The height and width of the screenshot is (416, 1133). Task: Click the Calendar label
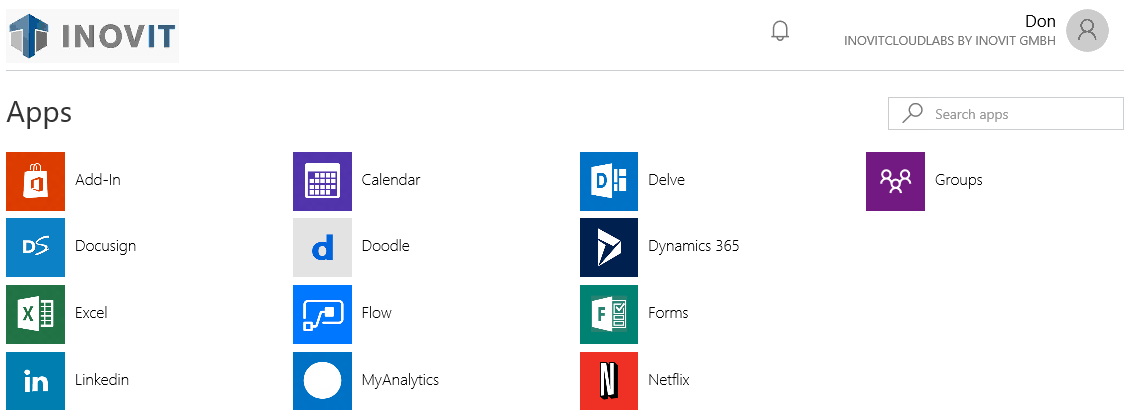point(391,181)
